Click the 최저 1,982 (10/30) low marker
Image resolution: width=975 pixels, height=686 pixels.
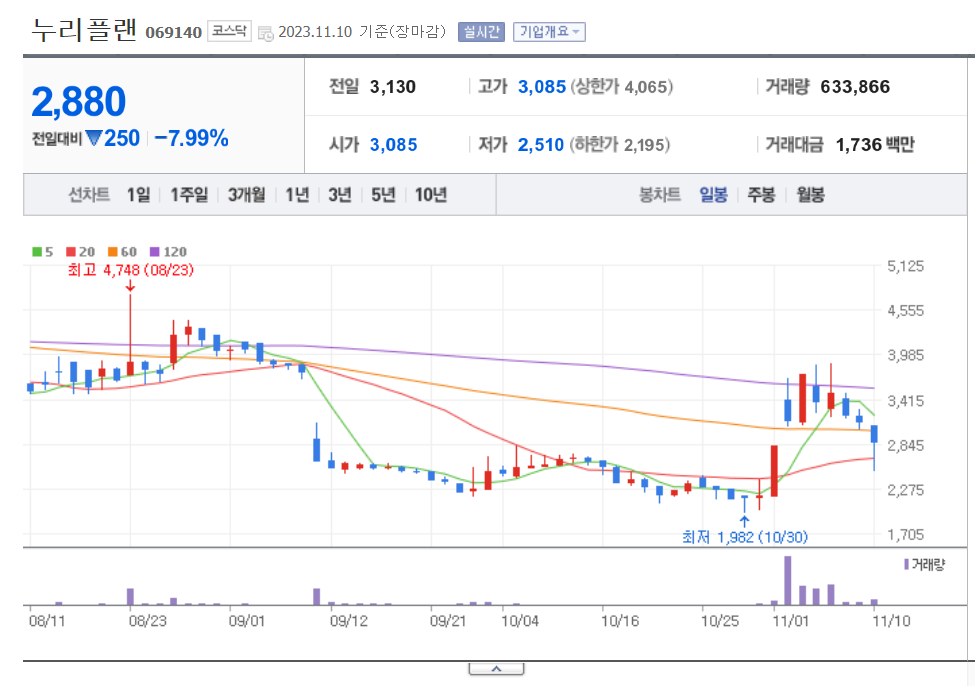(x=745, y=537)
